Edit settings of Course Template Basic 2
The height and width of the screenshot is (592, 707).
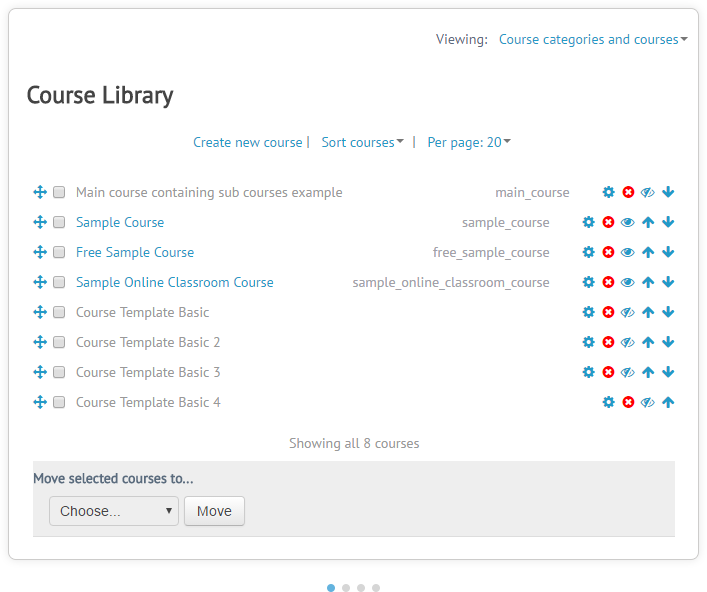588,342
